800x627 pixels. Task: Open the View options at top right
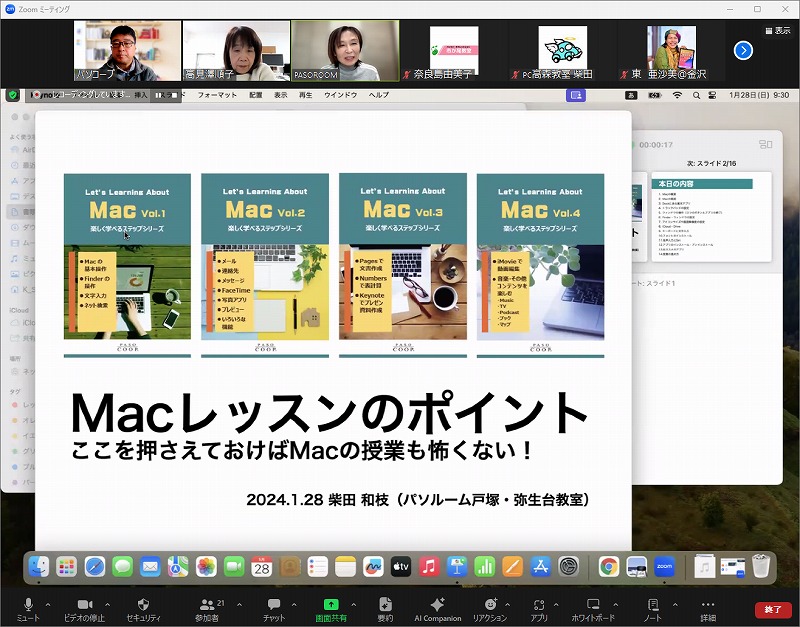[776, 31]
